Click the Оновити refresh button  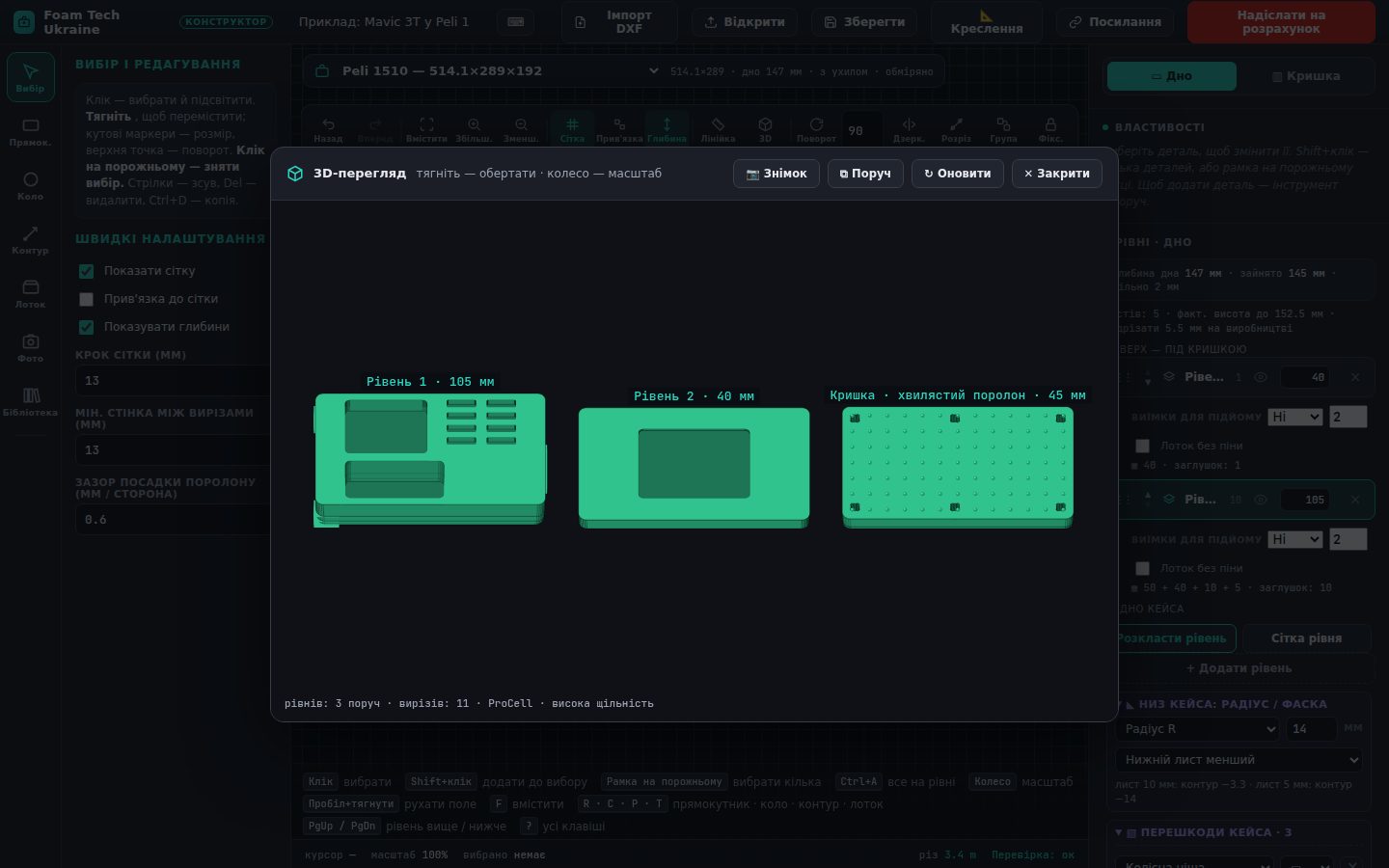pos(958,174)
